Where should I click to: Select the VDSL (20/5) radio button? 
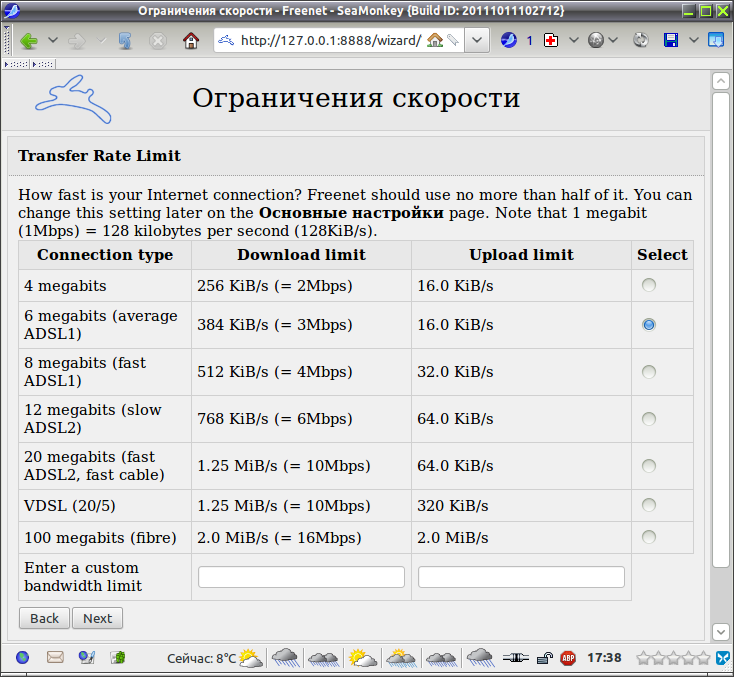click(x=648, y=505)
